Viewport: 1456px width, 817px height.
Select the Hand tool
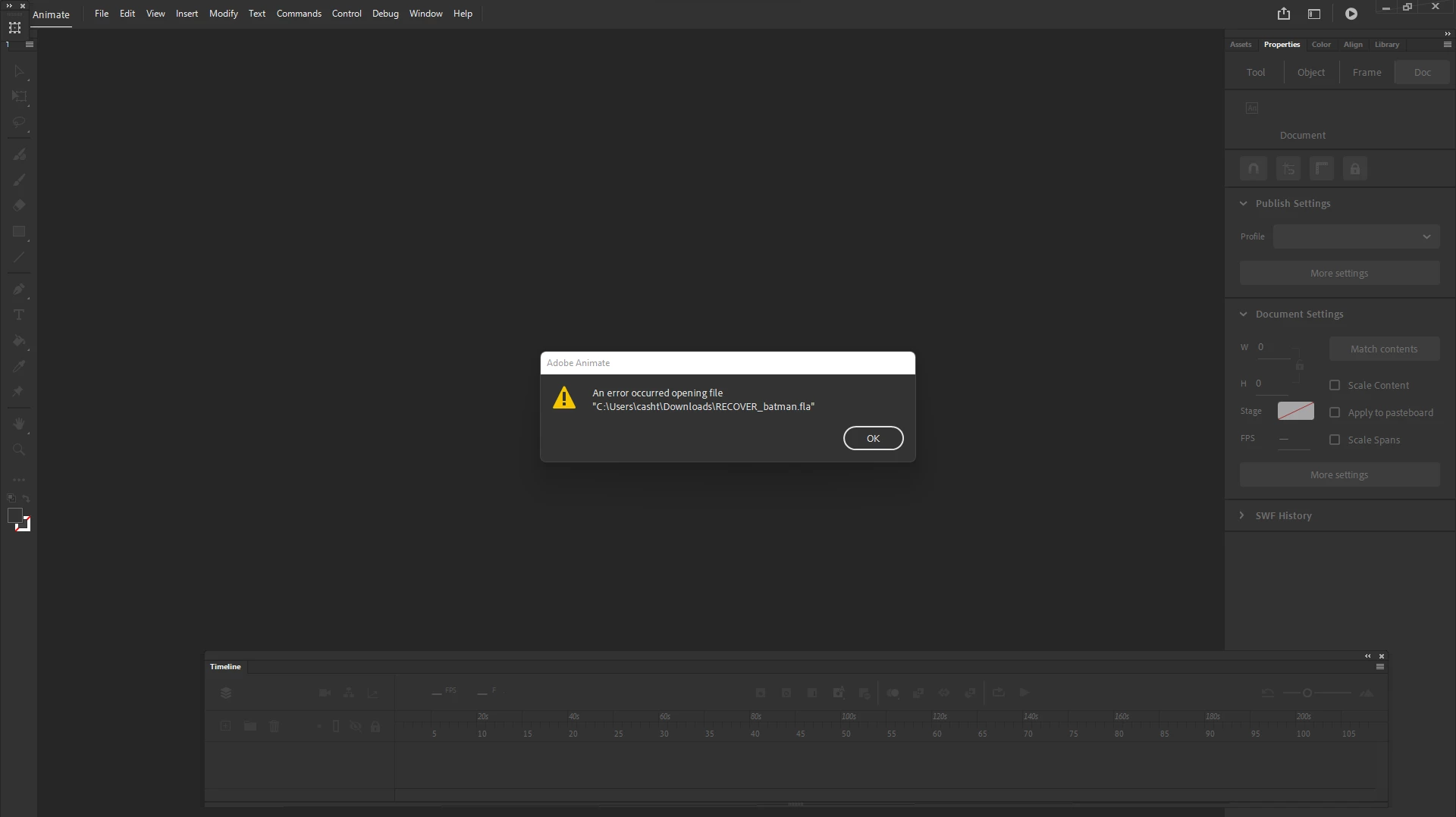click(19, 424)
